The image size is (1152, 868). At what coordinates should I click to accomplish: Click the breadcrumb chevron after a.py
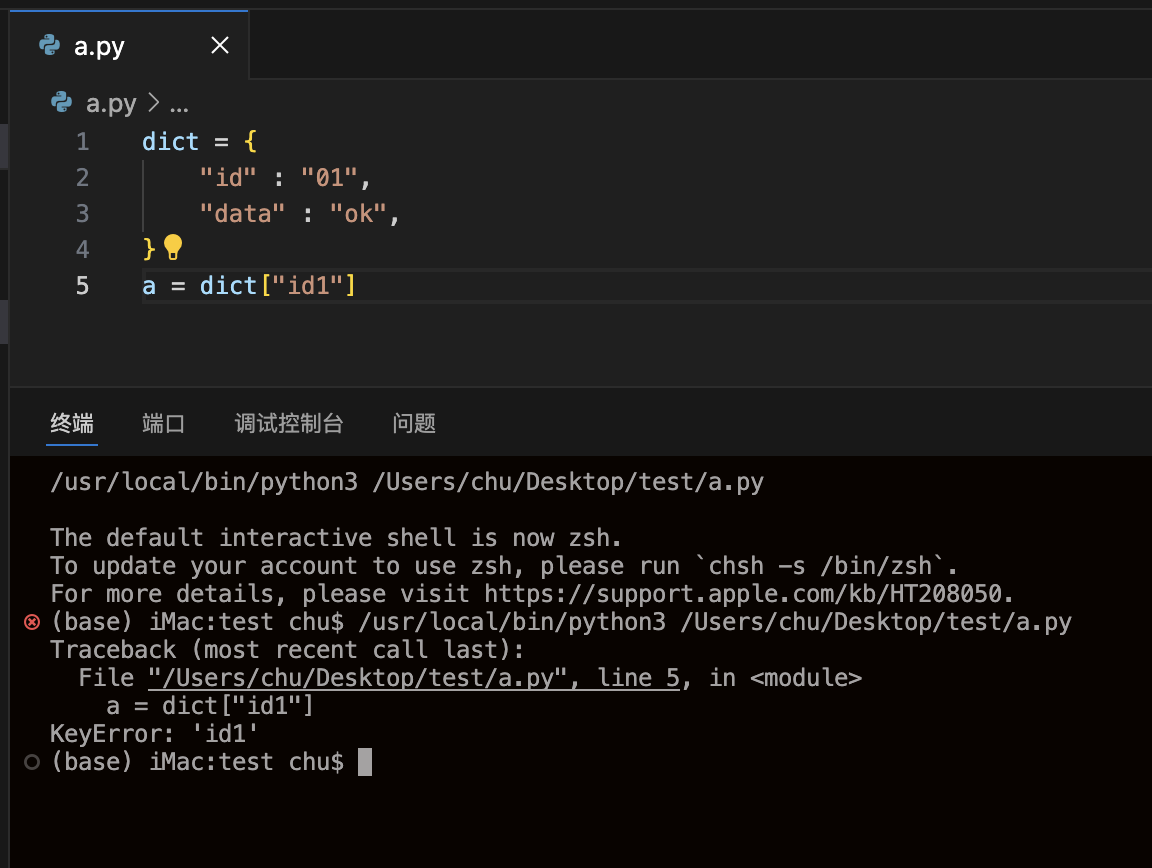(x=154, y=103)
